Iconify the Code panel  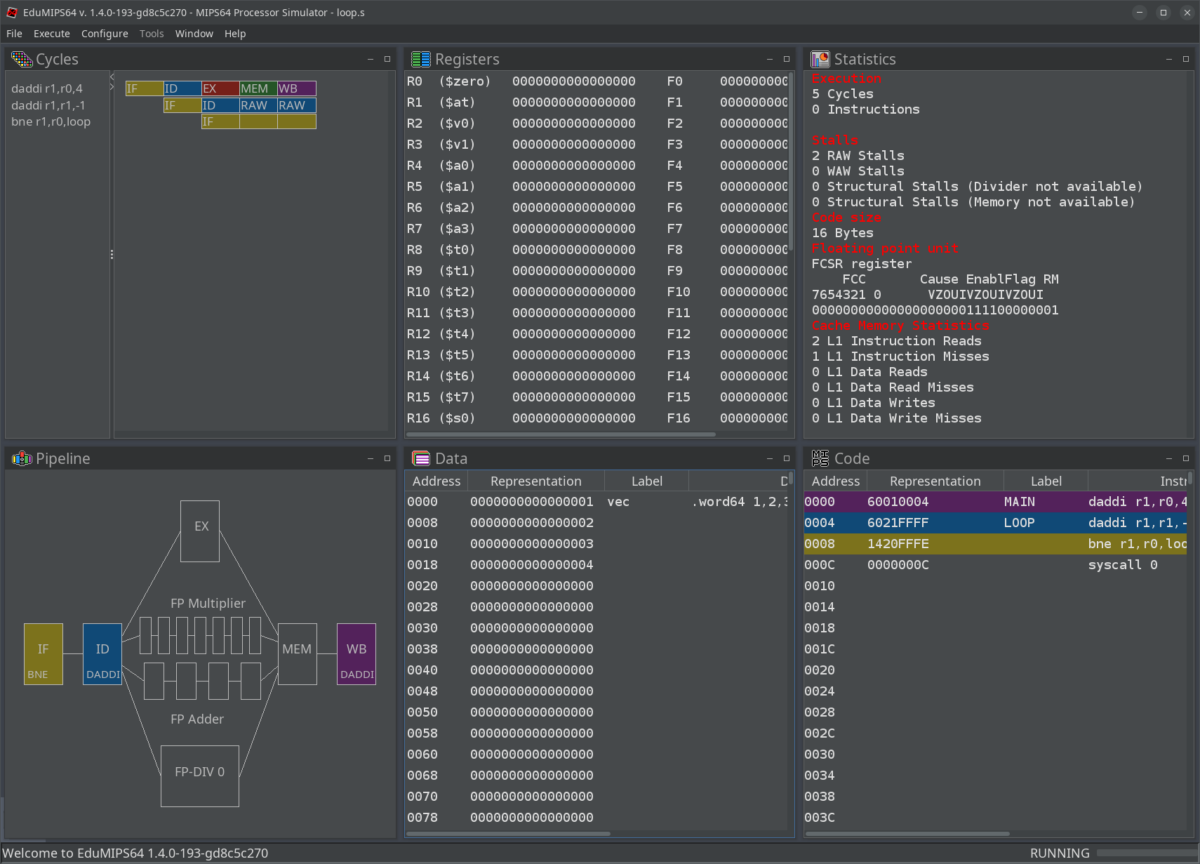click(x=1169, y=458)
